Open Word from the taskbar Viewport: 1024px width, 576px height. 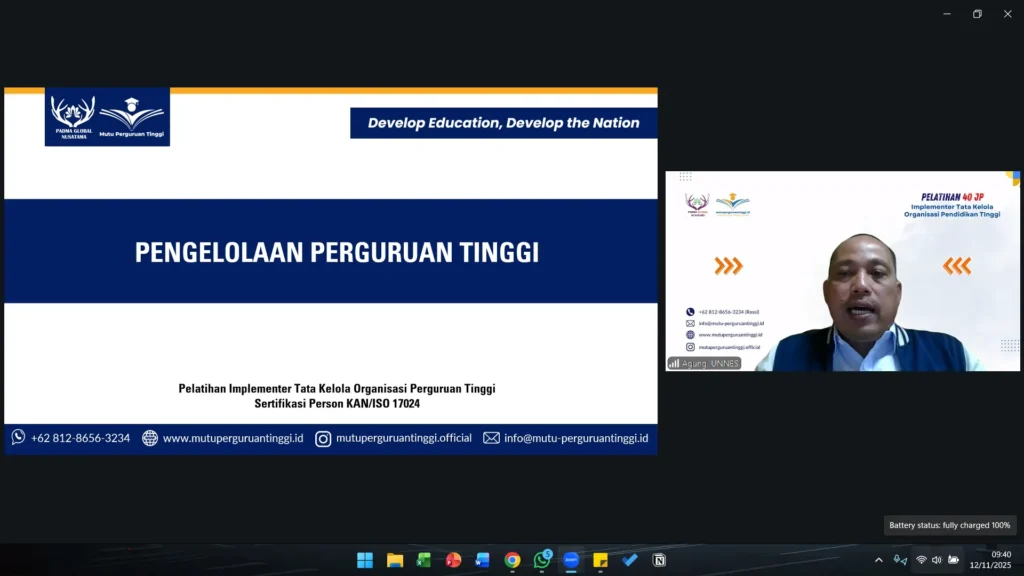click(x=483, y=560)
